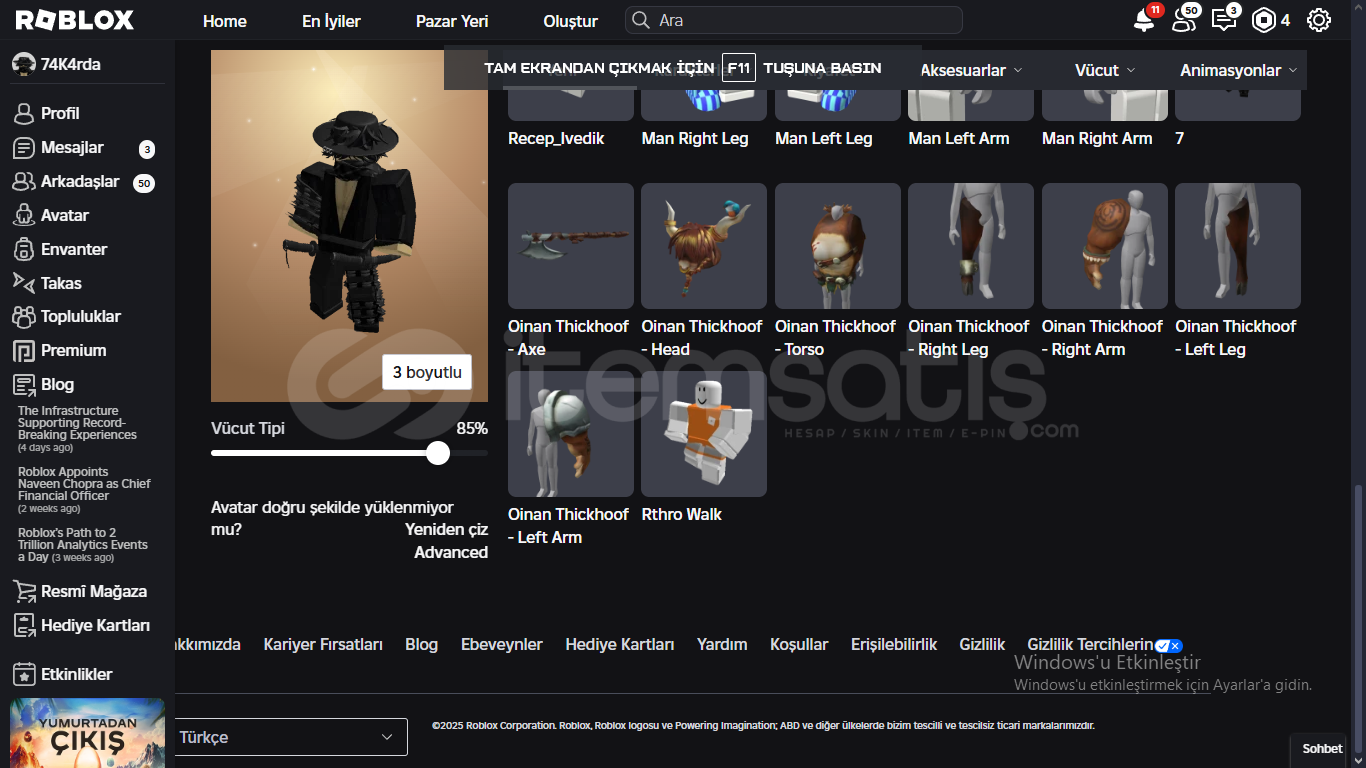The height and width of the screenshot is (768, 1366).
Task: Click the Avatar icon in the sidebar
Action: pyautogui.click(x=23, y=215)
